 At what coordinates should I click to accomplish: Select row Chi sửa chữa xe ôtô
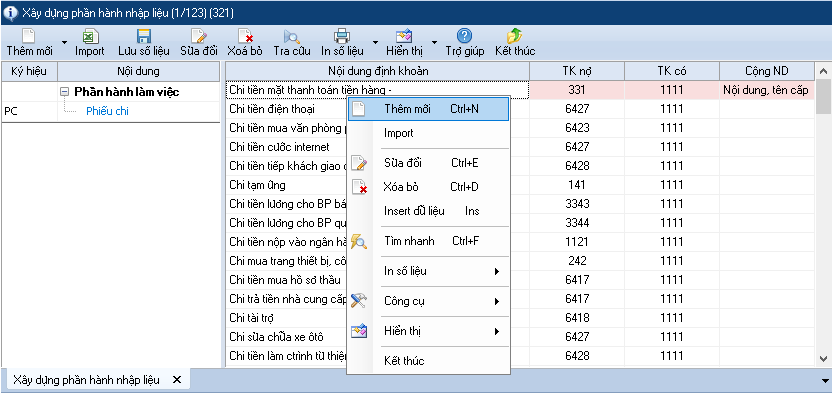tap(276, 337)
